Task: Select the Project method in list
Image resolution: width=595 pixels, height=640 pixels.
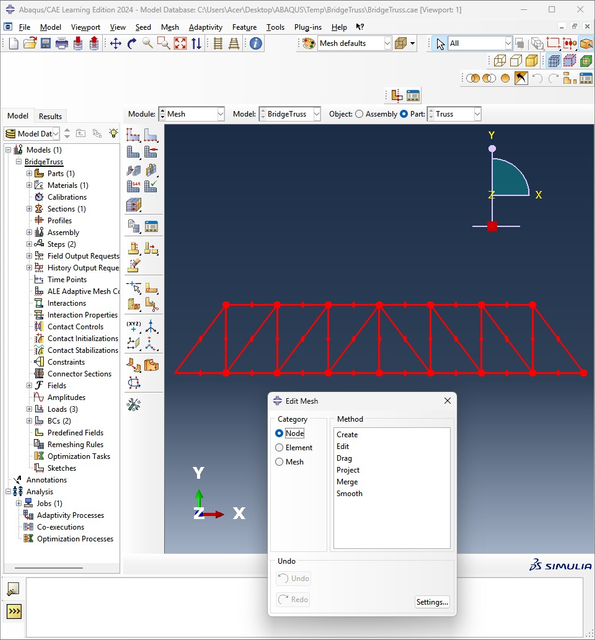Action: (x=348, y=470)
